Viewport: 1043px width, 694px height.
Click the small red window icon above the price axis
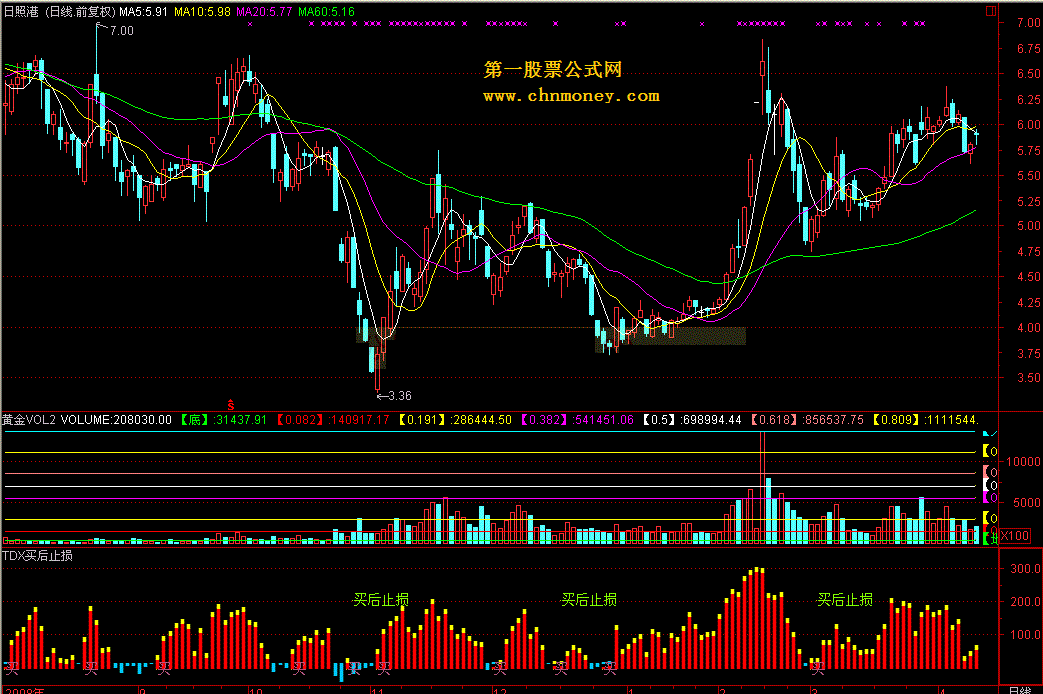click(x=991, y=11)
